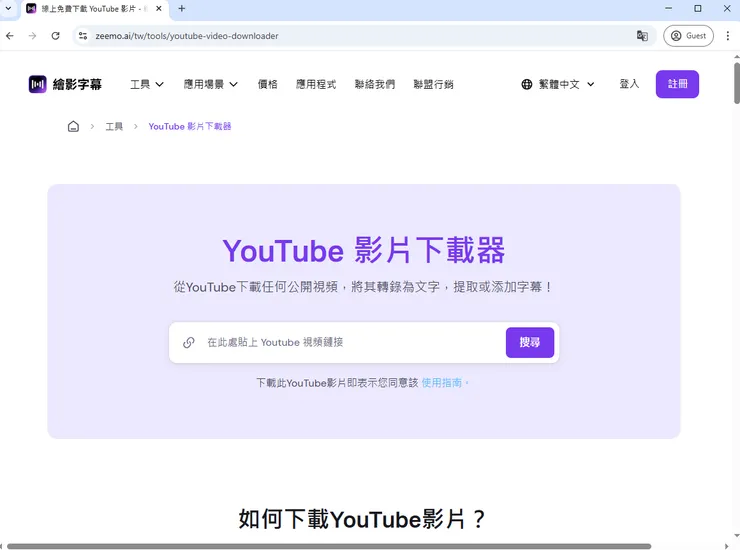This screenshot has height=550, width=740.
Task: Click the 工具 breadcrumb link
Action: [x=114, y=127]
